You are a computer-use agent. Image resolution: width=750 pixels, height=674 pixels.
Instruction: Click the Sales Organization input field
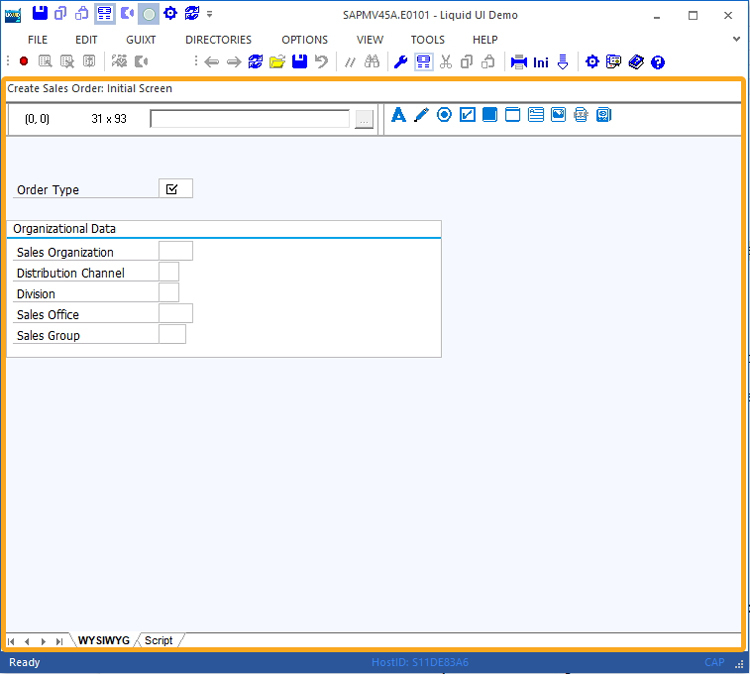point(175,252)
